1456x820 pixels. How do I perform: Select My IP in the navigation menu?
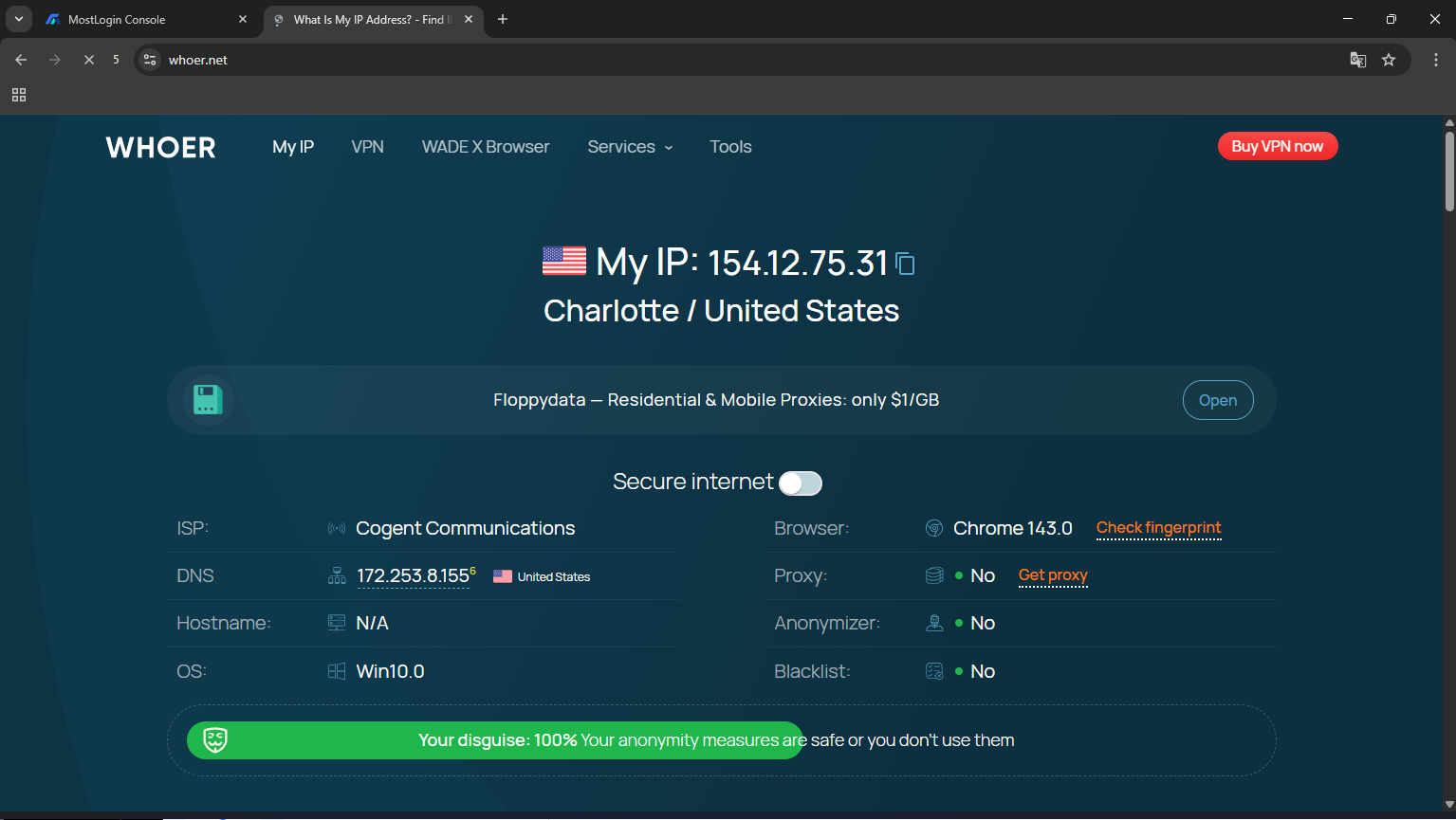(292, 146)
